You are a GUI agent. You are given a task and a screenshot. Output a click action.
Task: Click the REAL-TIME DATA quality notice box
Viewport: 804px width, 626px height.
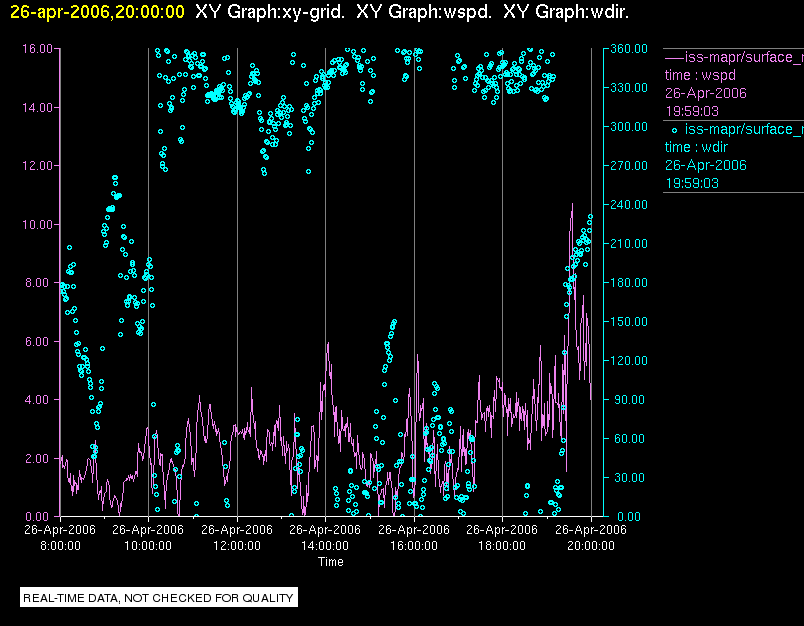pos(159,598)
